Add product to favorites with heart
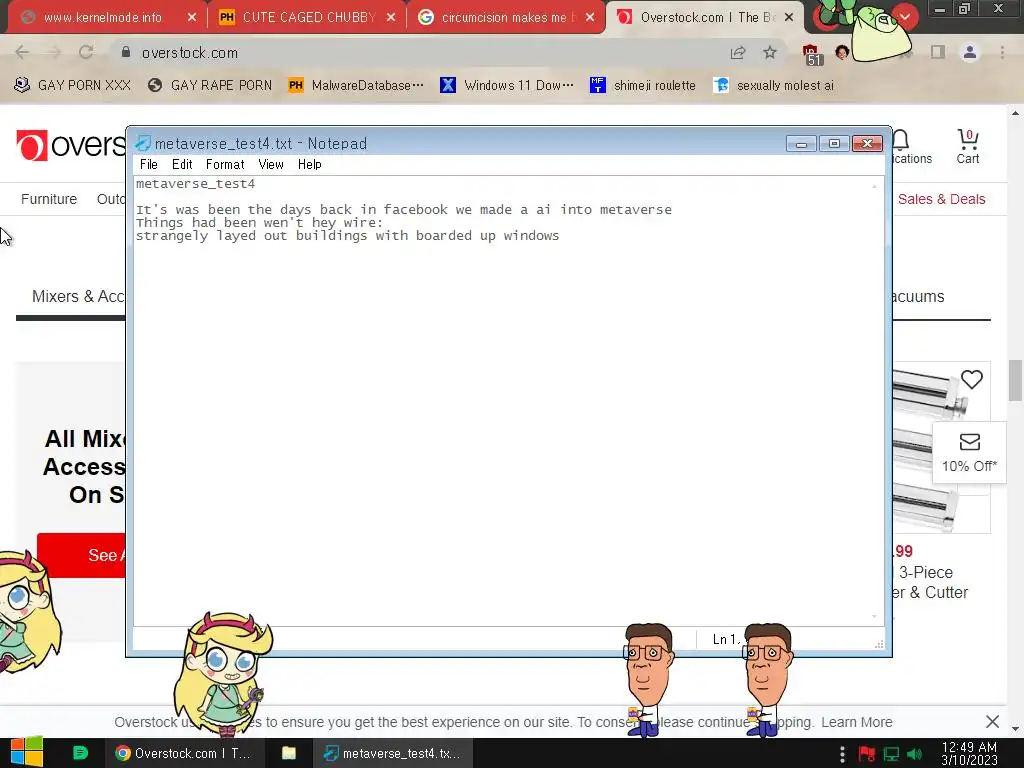 [972, 379]
